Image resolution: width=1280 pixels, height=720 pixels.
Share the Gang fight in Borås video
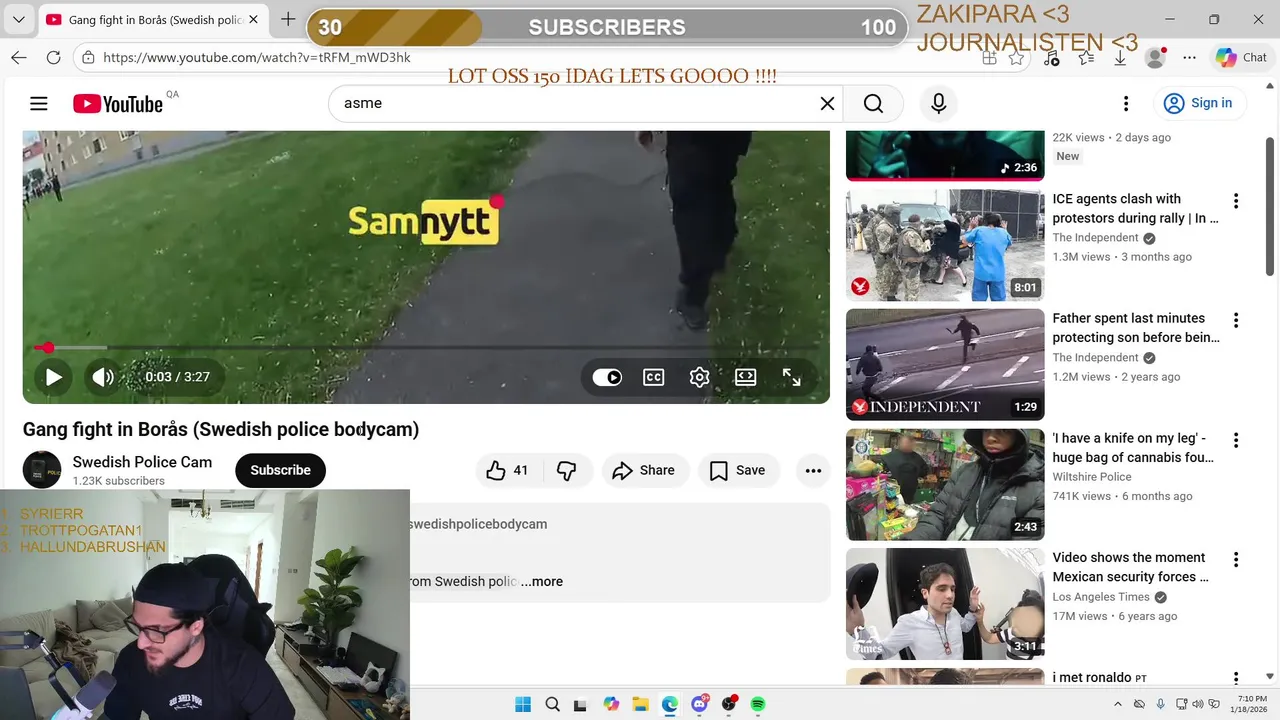tap(645, 470)
